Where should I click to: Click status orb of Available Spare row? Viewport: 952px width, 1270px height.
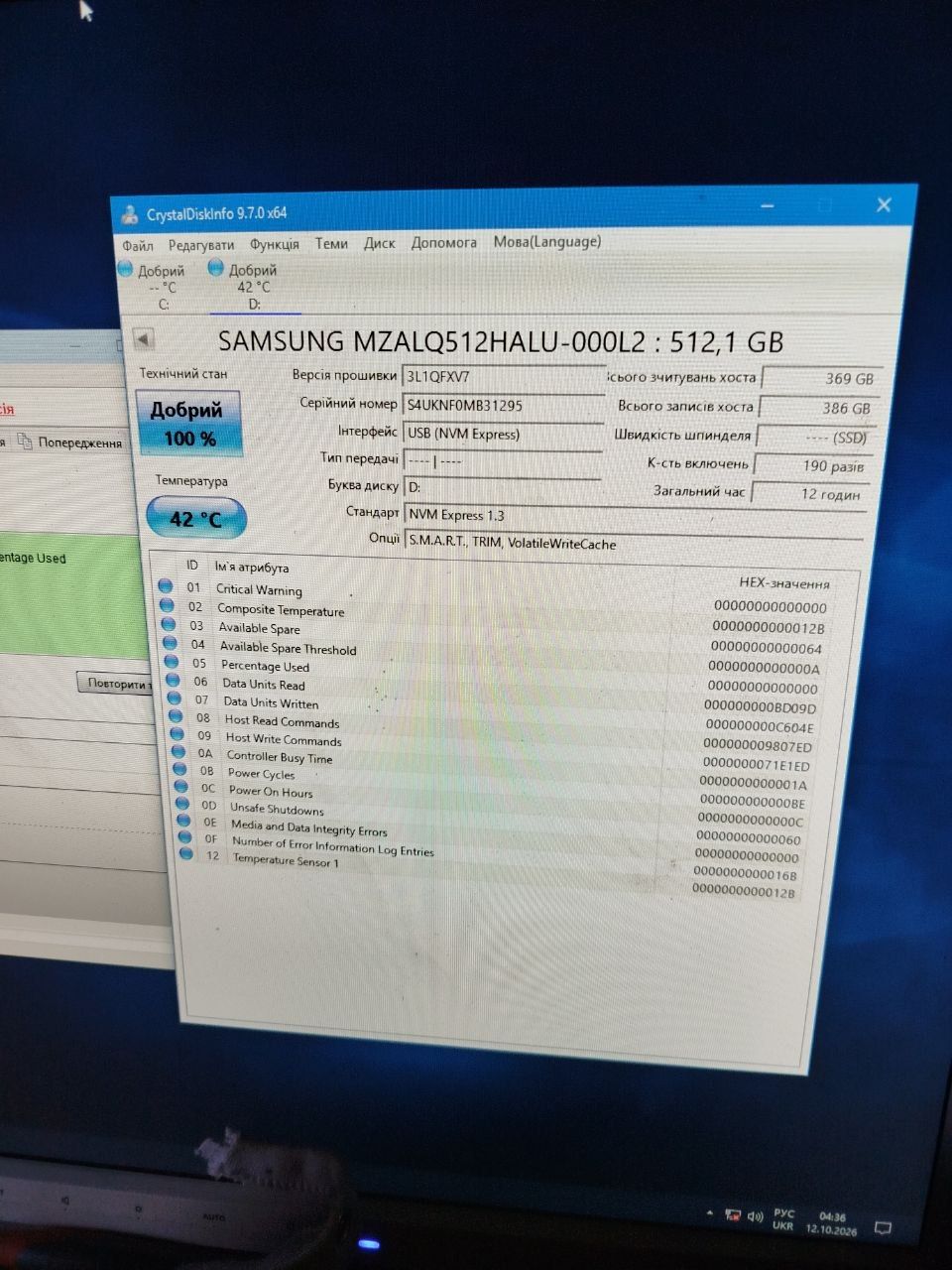tap(169, 624)
